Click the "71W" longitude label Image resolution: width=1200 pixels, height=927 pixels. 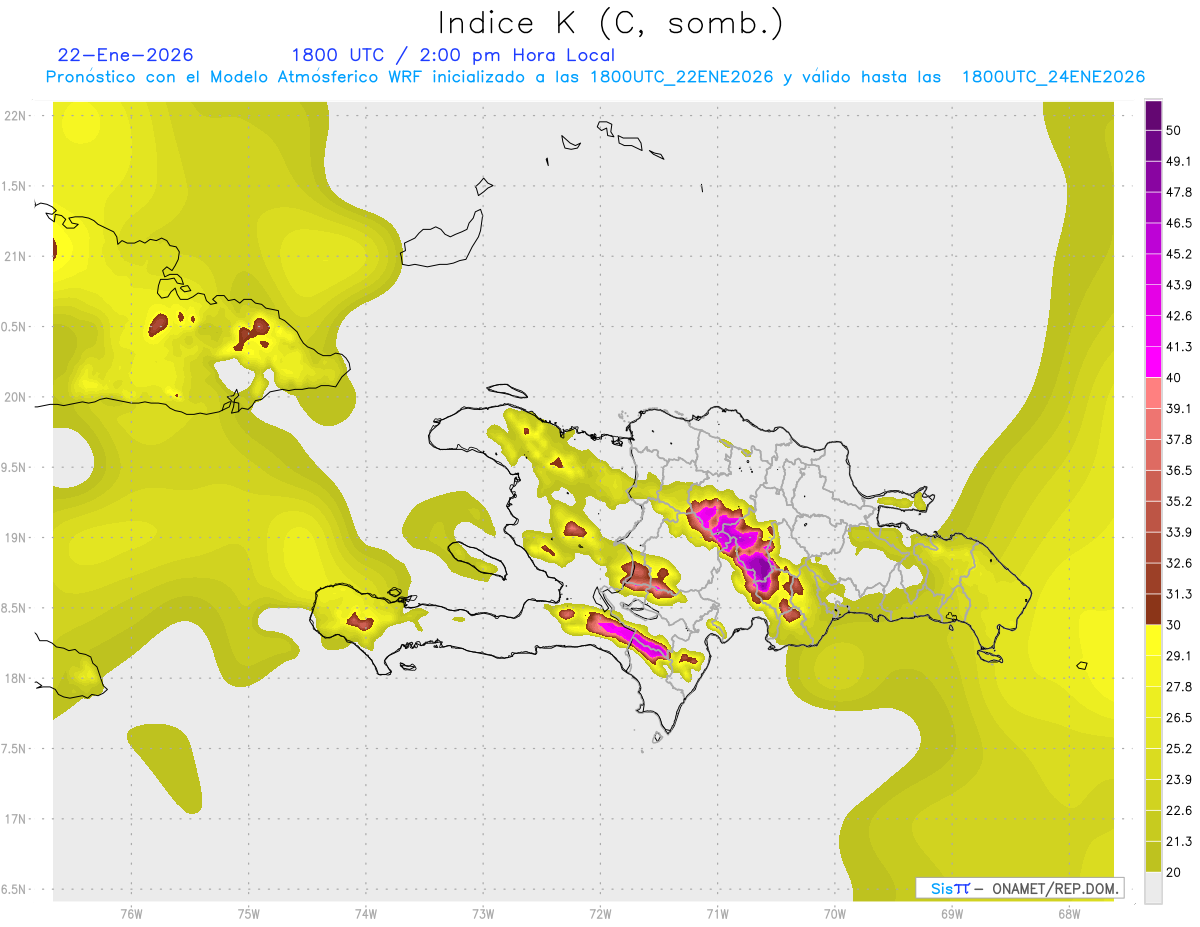pyautogui.click(x=717, y=913)
